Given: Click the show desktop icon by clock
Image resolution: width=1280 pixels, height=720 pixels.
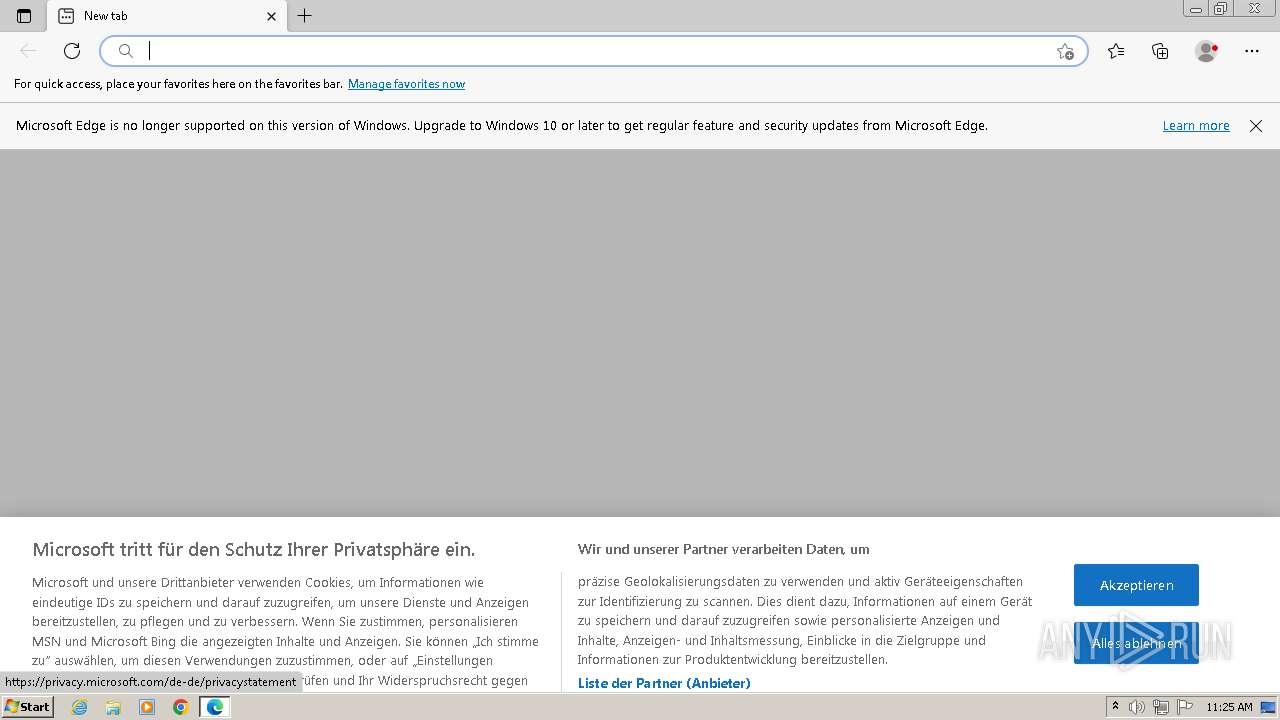Looking at the screenshot, I should click(1268, 707).
